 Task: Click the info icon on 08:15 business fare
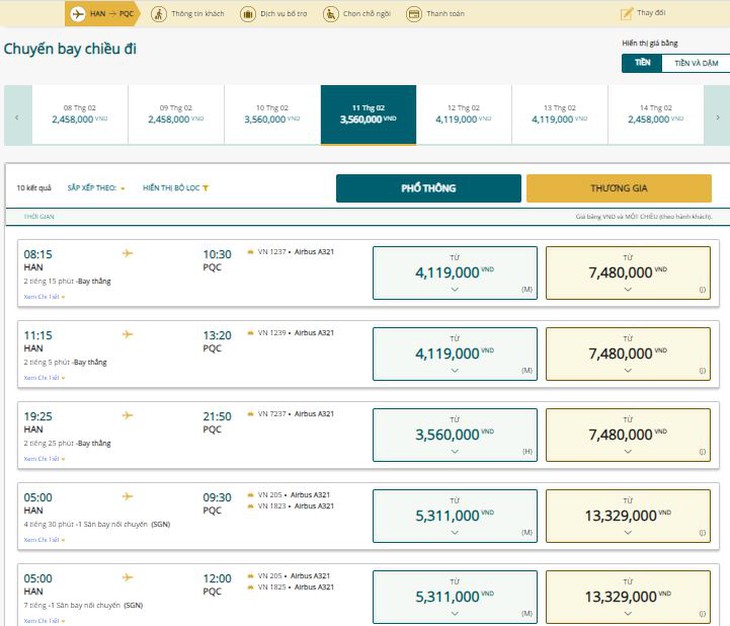pos(702,289)
